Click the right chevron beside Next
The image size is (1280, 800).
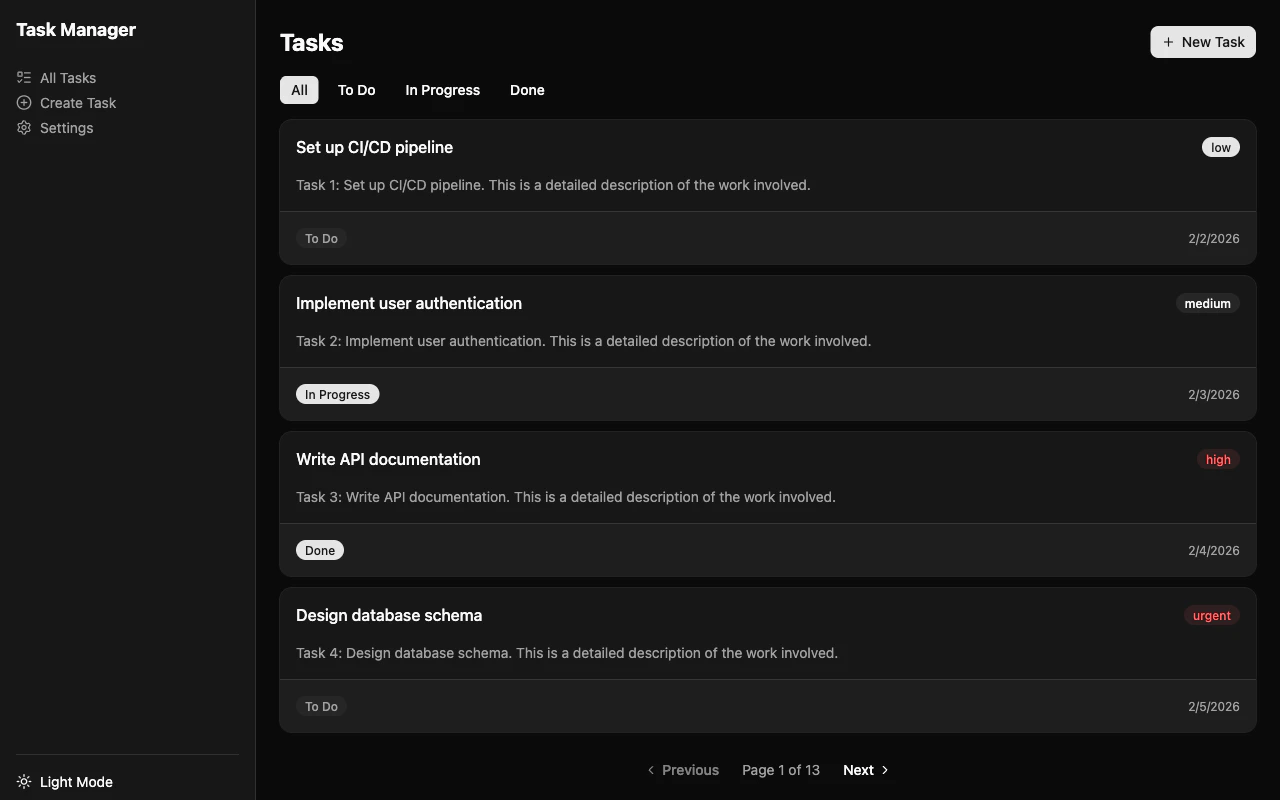click(884, 770)
